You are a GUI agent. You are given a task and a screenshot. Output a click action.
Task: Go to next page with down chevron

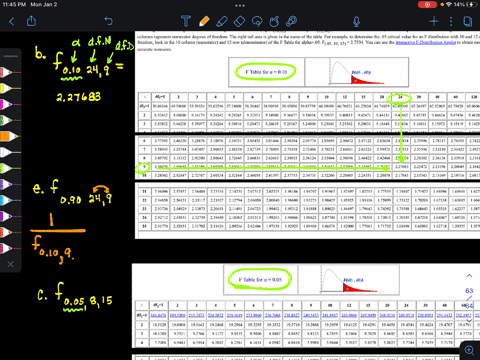coord(469,321)
